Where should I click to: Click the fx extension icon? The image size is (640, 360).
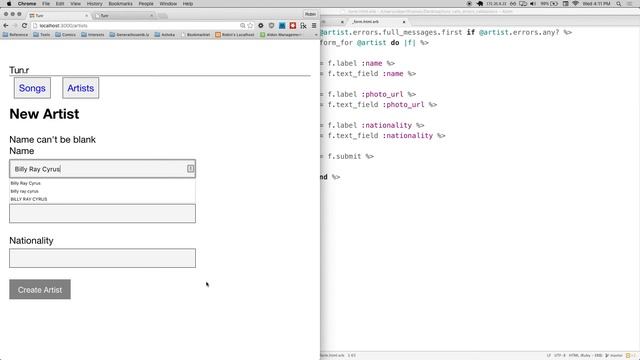pos(303,25)
